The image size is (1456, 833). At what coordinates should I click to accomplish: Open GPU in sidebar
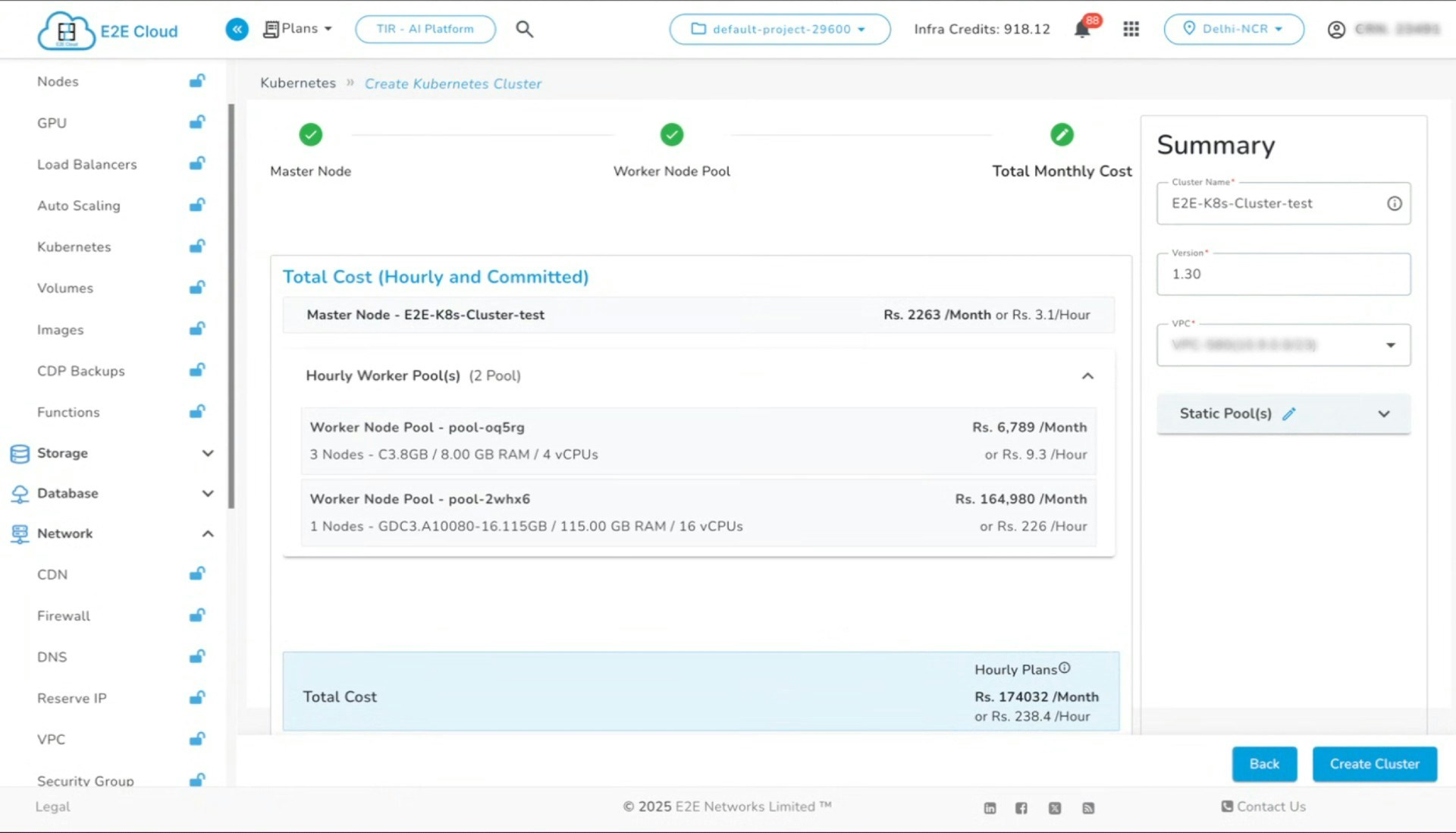point(52,123)
